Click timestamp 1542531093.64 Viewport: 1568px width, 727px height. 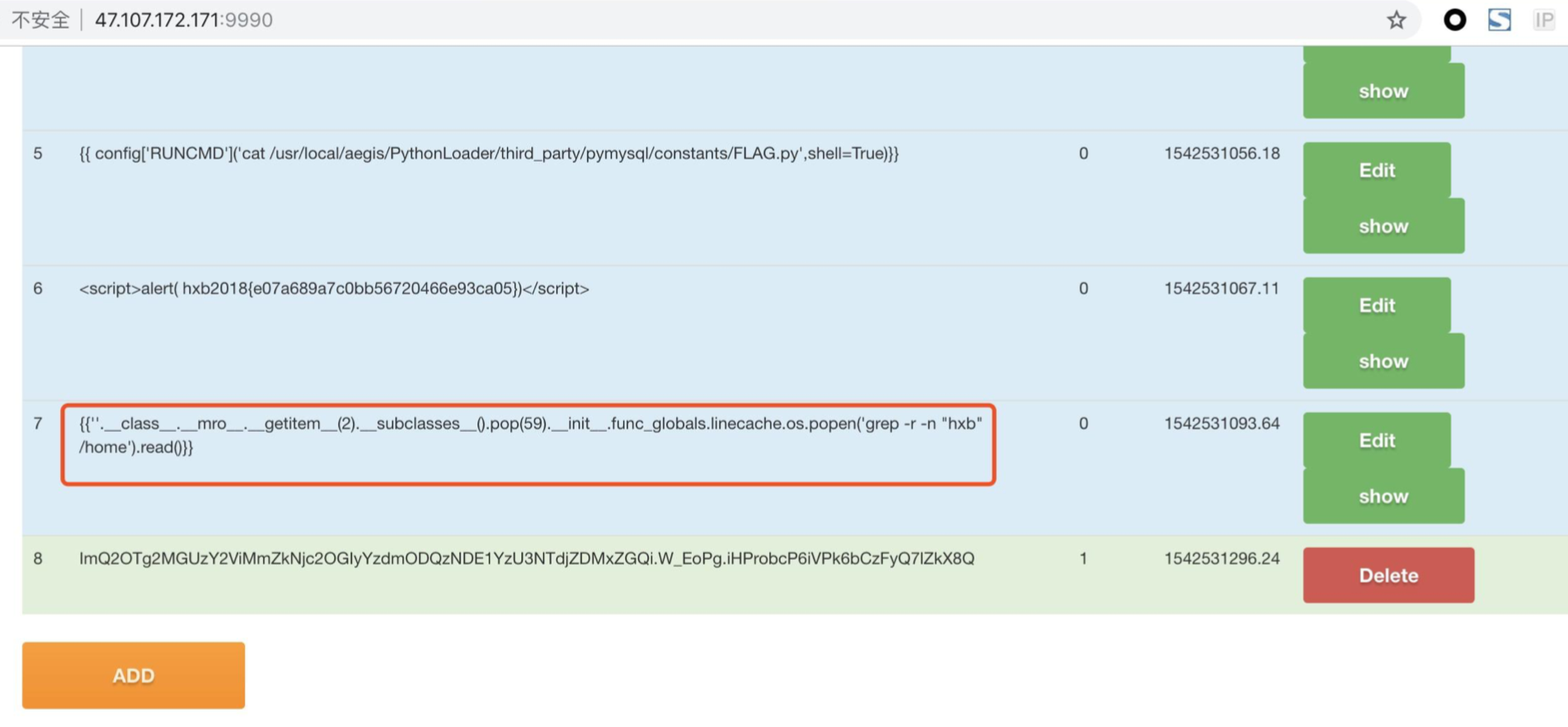(1222, 424)
